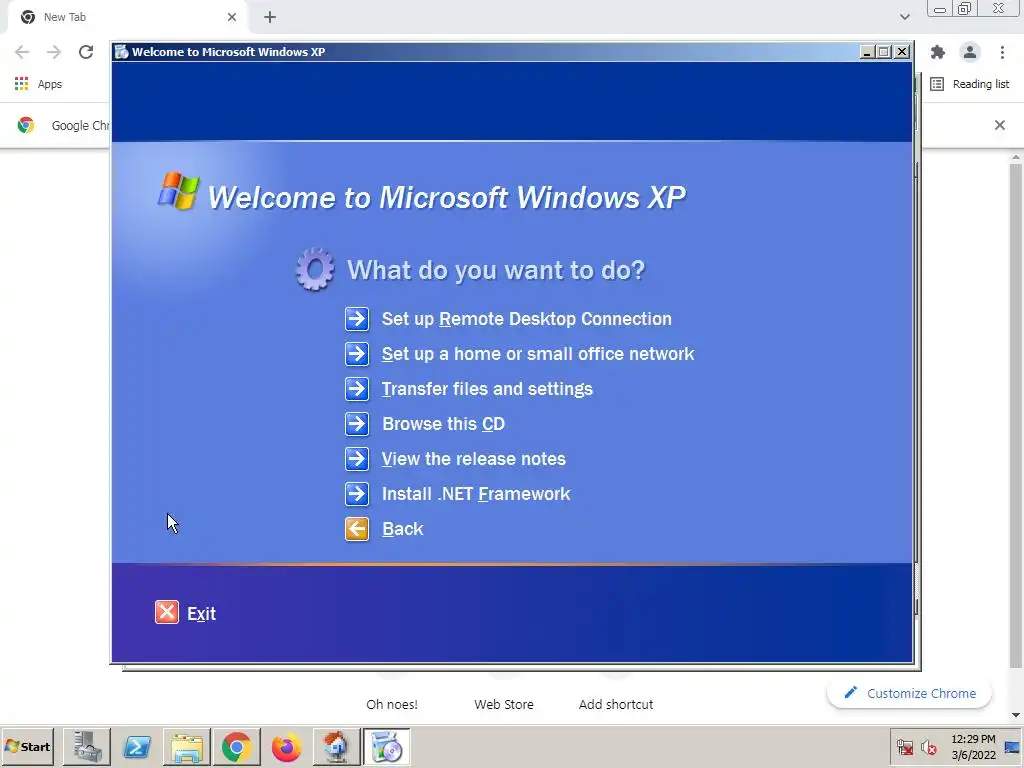Open Set up a home or small office network

[x=537, y=354]
